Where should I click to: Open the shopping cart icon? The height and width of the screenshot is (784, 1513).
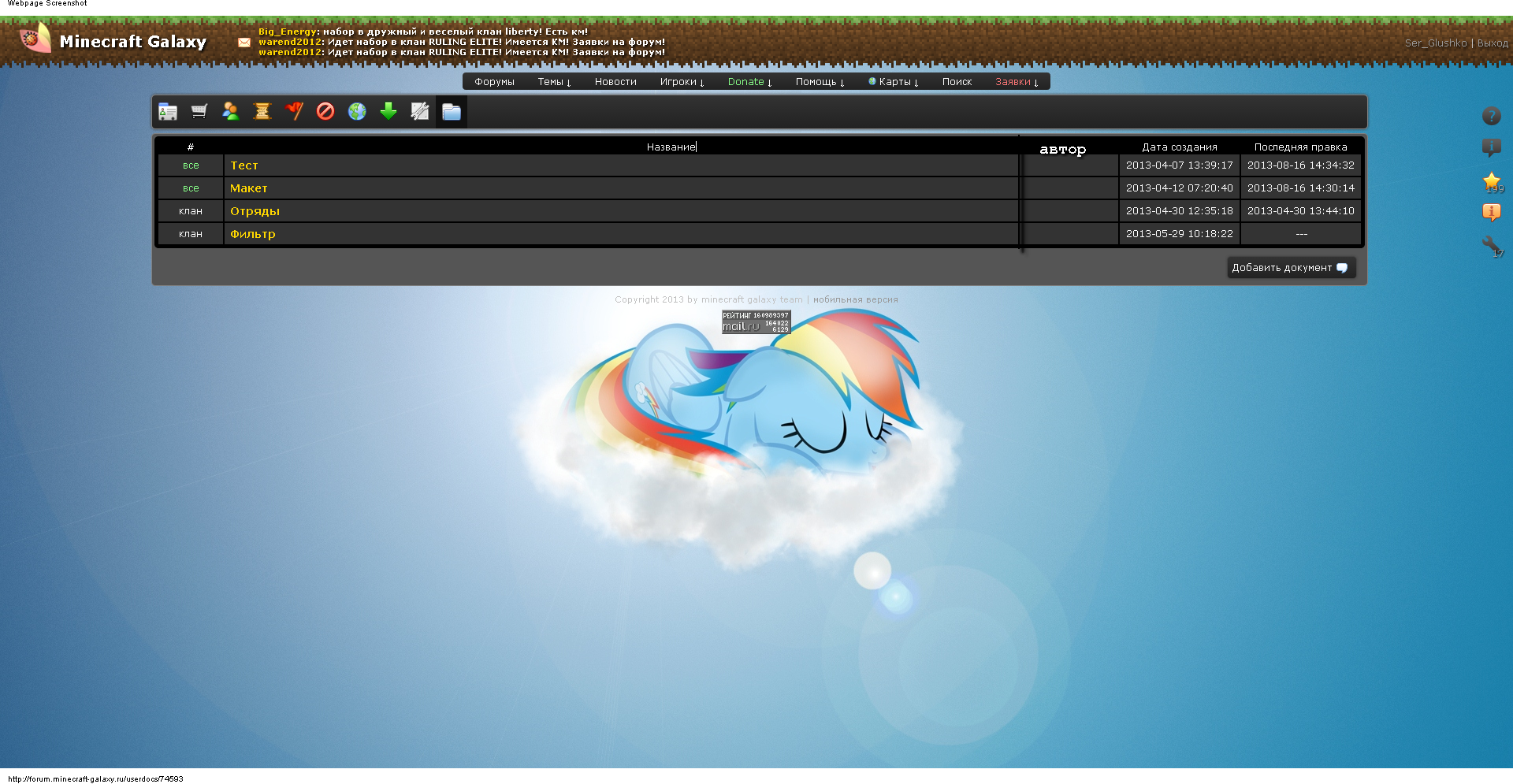[x=199, y=112]
